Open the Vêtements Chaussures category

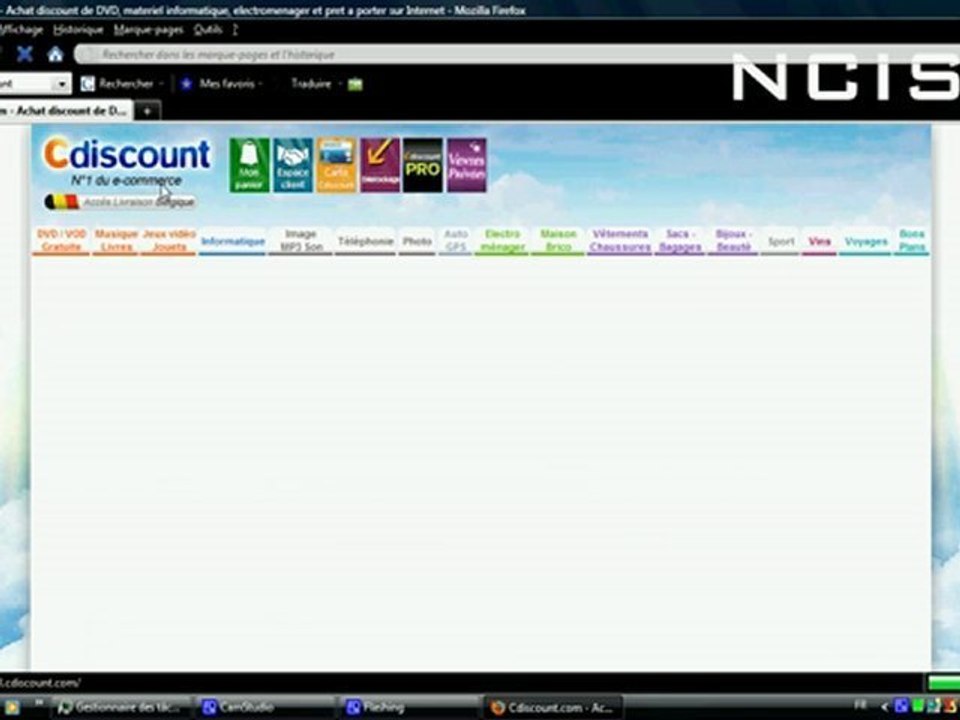coord(620,241)
